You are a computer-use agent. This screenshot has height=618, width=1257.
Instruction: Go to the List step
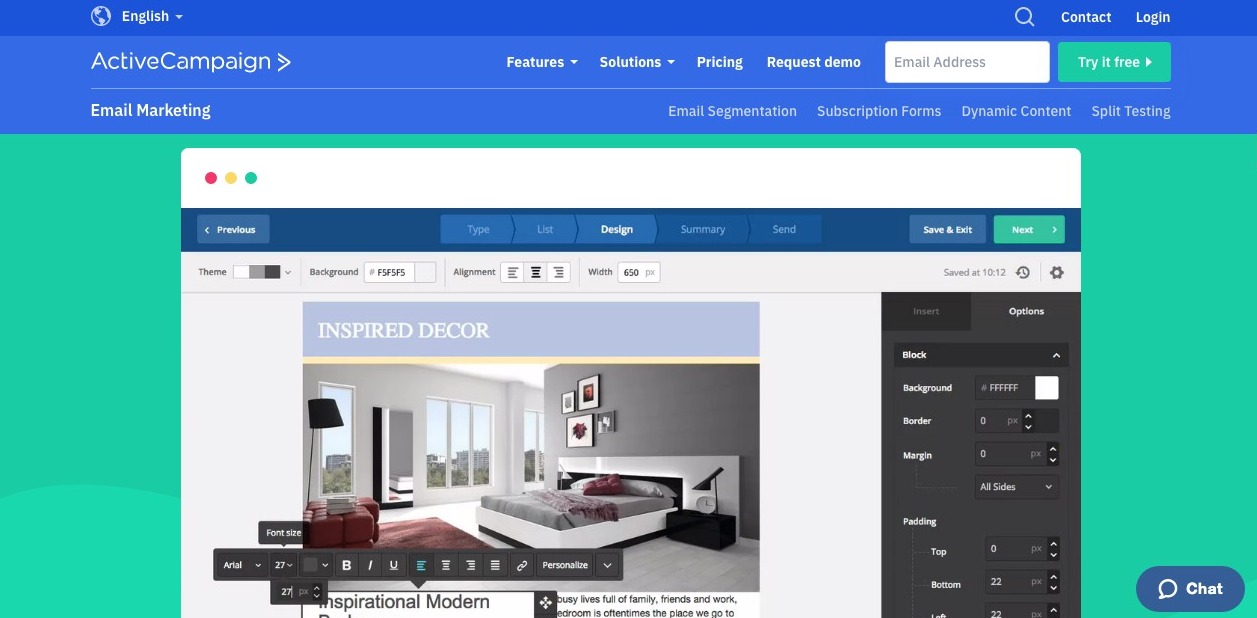point(545,229)
